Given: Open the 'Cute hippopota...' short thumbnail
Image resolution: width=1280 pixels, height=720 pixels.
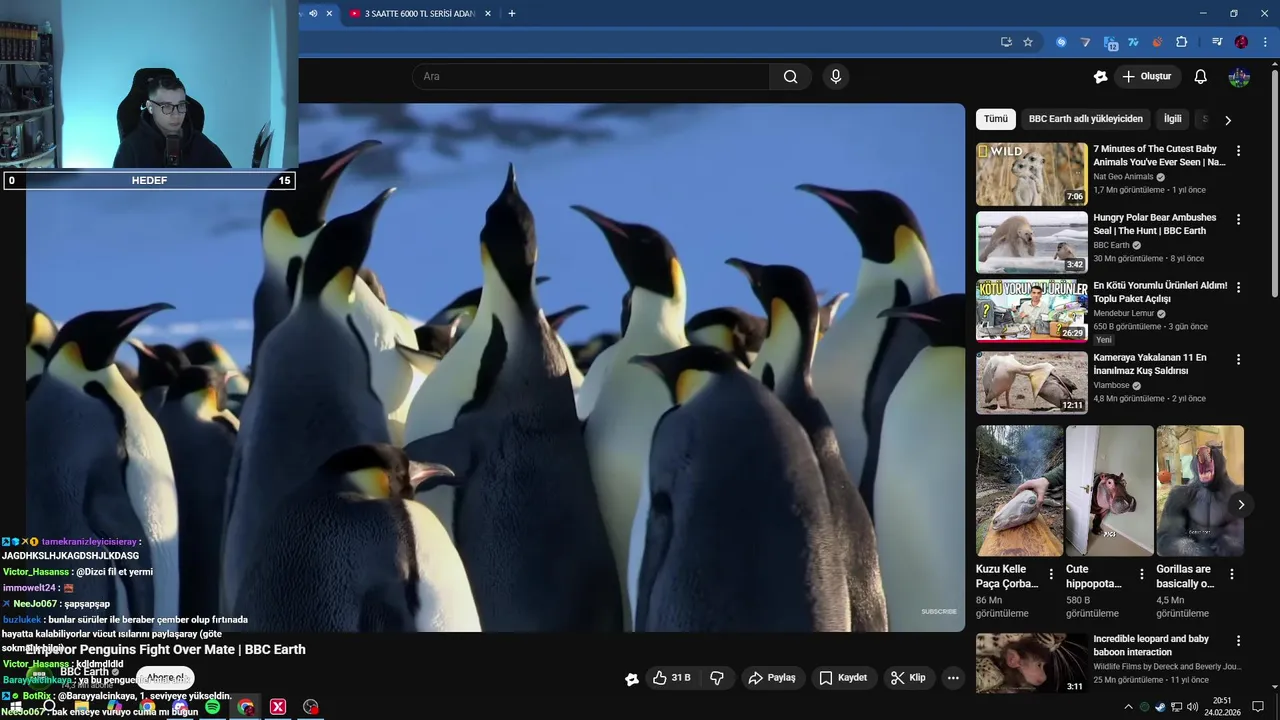Looking at the screenshot, I should [x=1109, y=491].
